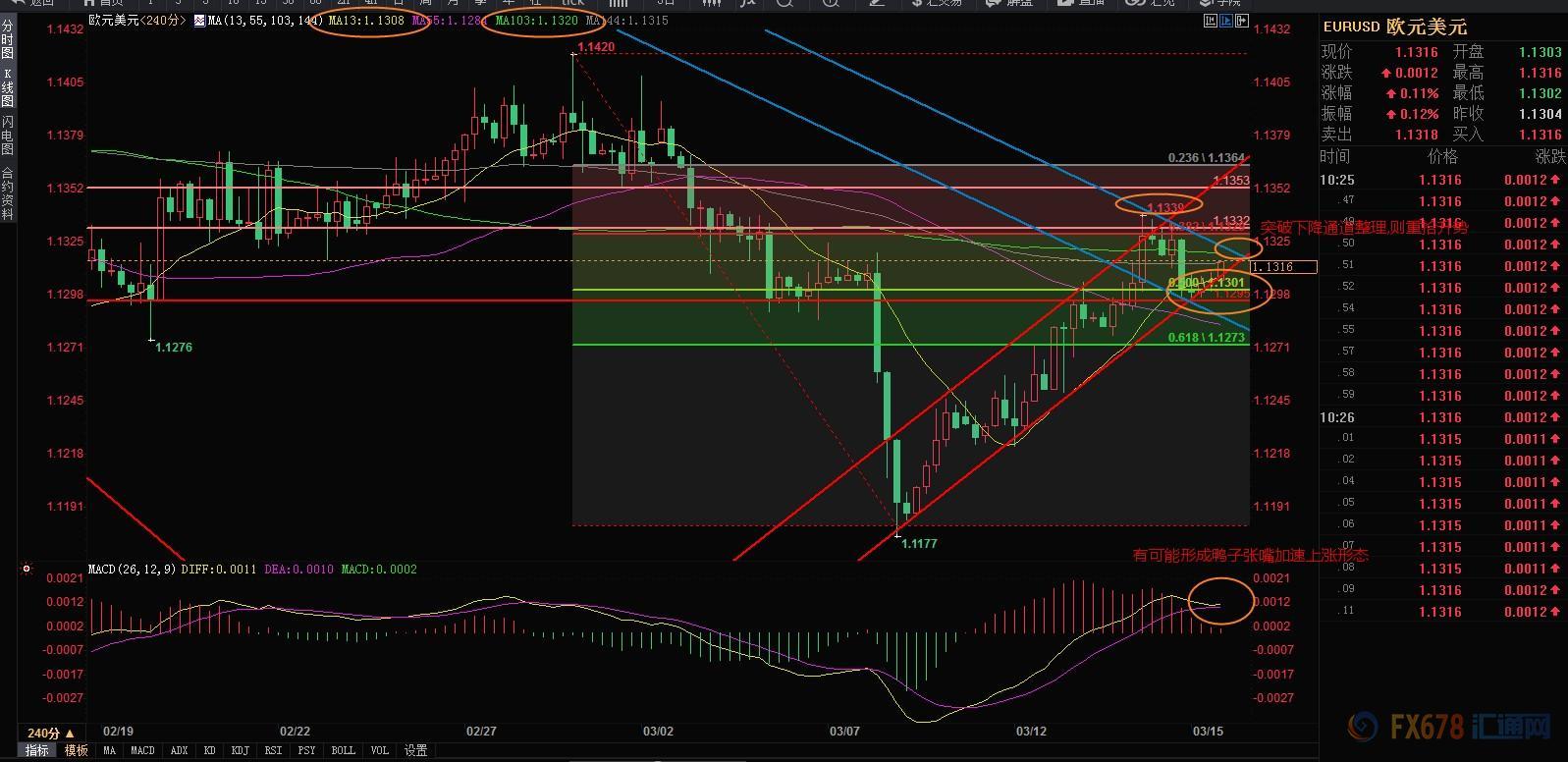
Task: Switch to K线图 view in left sidebar
Action: tap(7, 87)
